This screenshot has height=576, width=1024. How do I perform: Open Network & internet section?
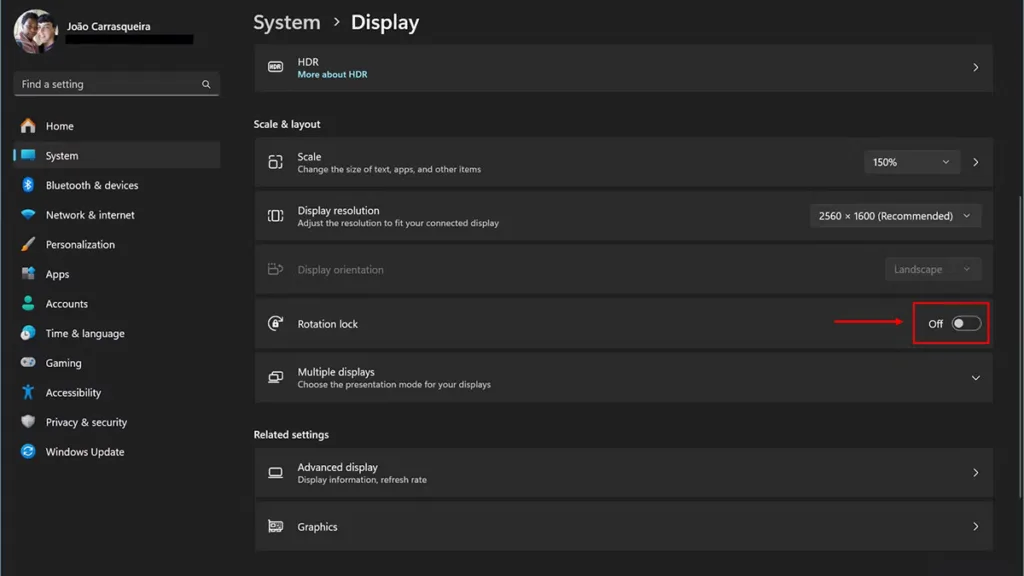tap(117, 214)
